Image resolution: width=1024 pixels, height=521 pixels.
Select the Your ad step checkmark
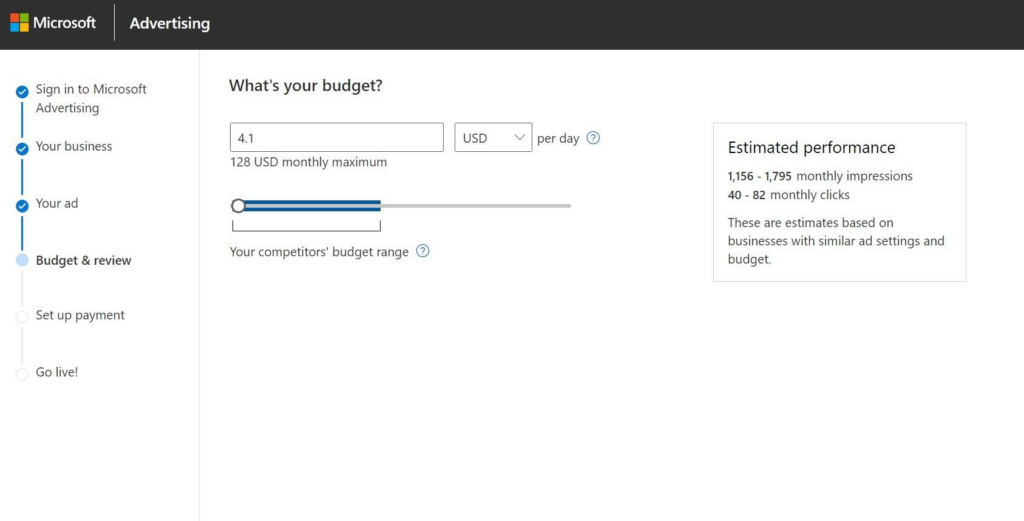click(x=22, y=206)
